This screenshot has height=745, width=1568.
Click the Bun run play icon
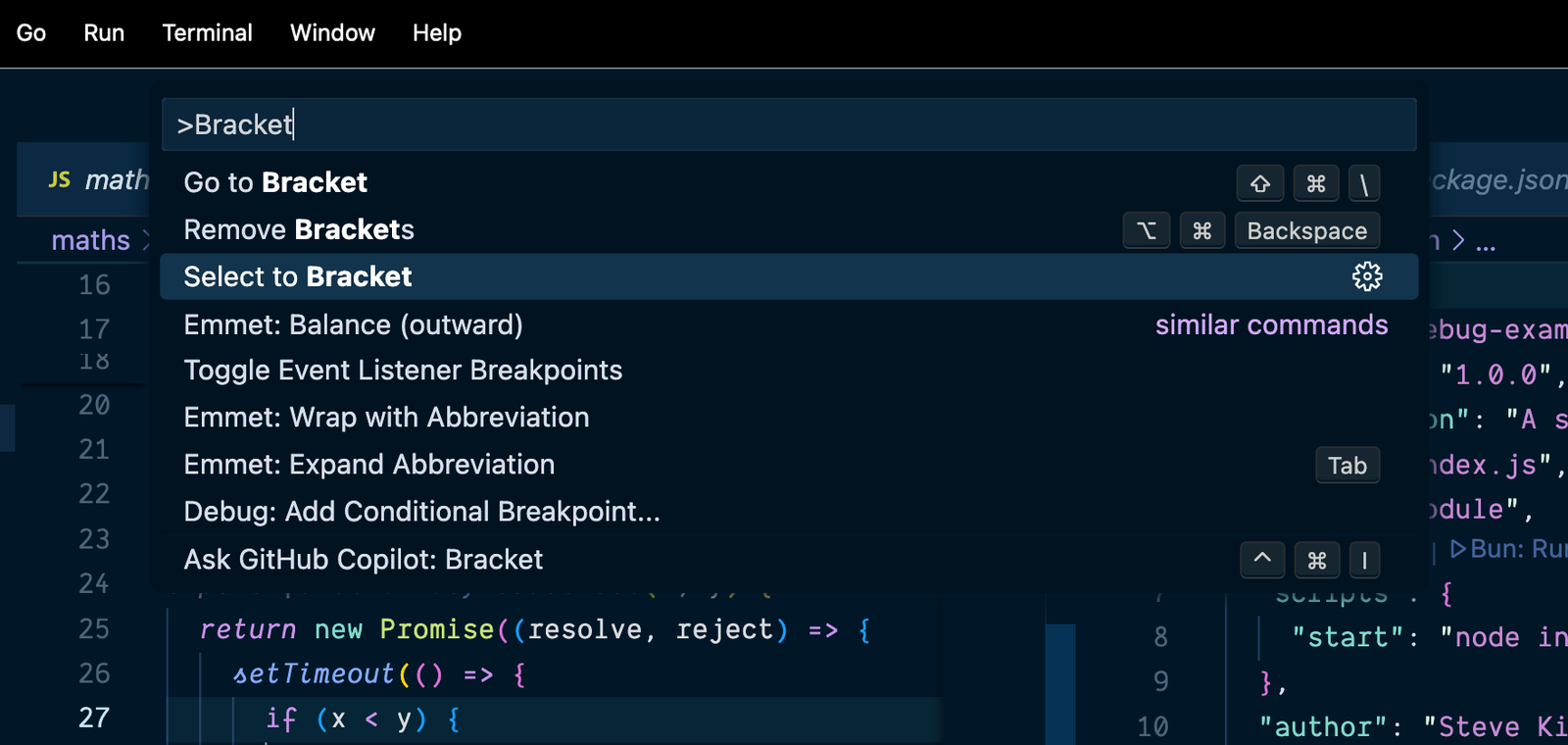pyautogui.click(x=1458, y=548)
